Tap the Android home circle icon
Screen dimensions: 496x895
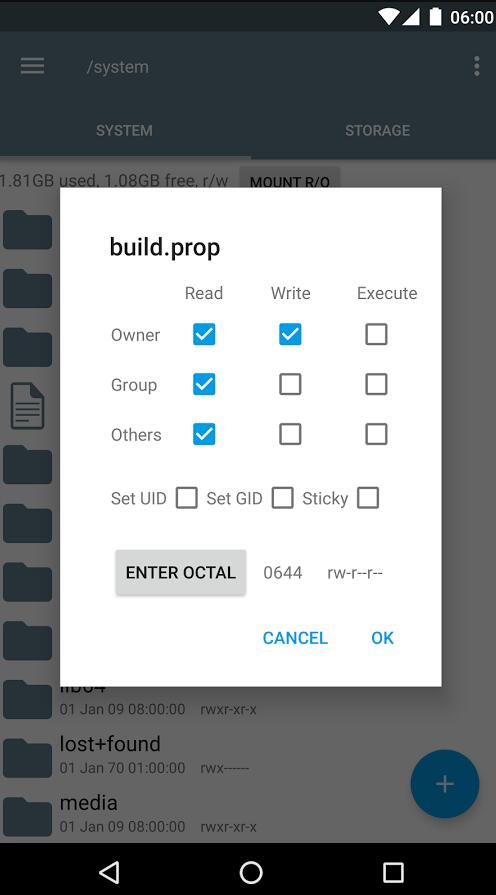251,872
